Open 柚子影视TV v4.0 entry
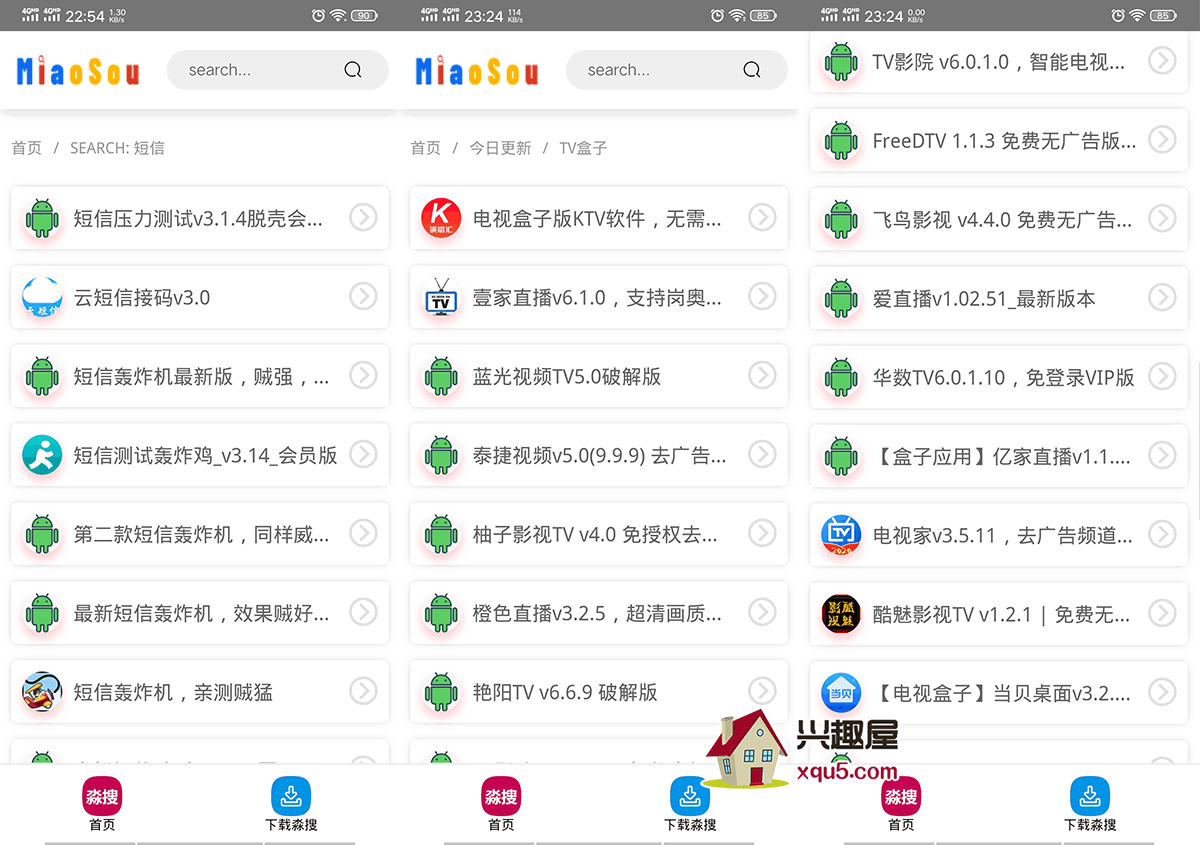This screenshot has width=1200, height=845. tap(599, 534)
